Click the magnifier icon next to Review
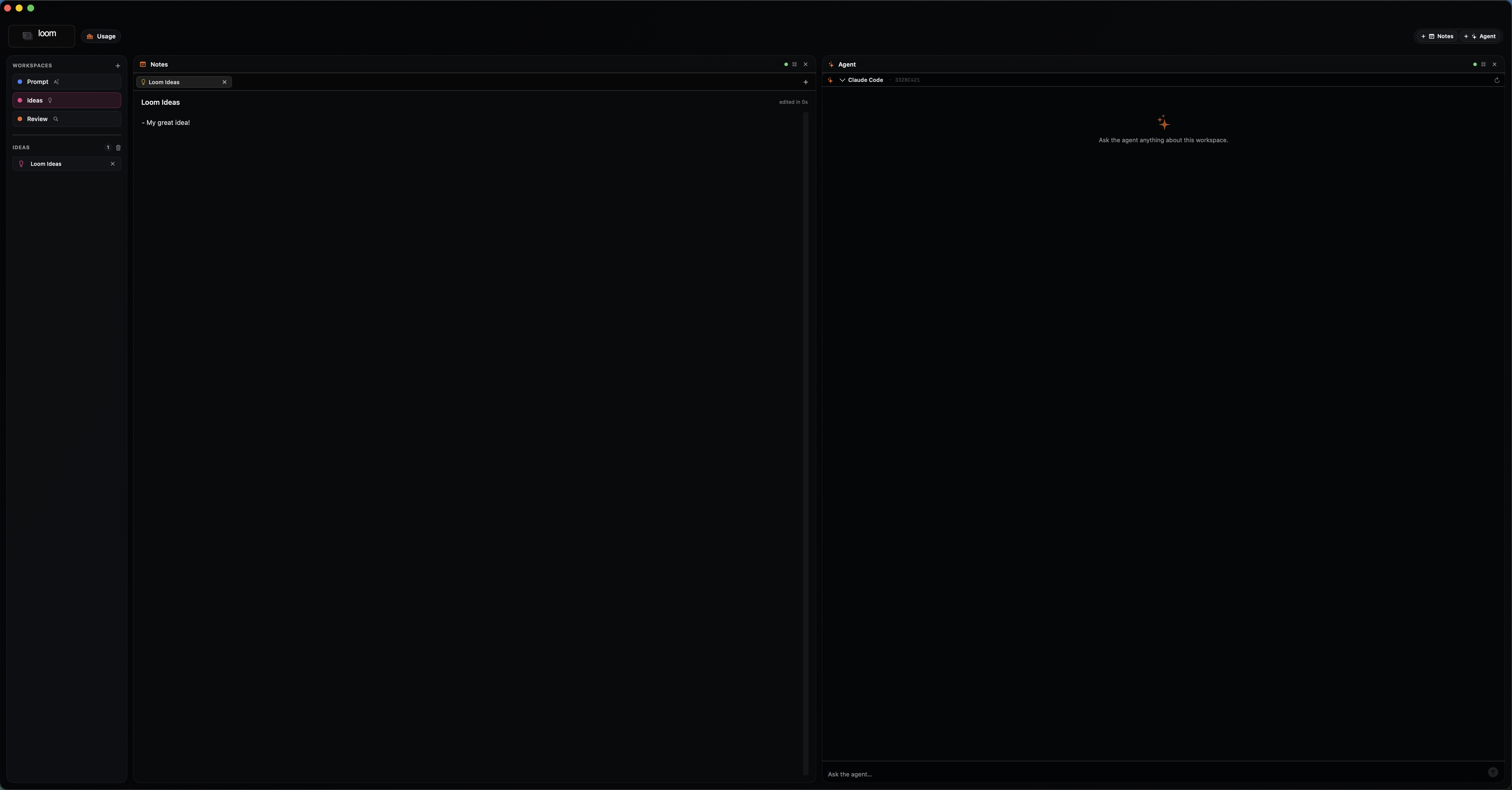Image resolution: width=1512 pixels, height=790 pixels. coord(56,119)
